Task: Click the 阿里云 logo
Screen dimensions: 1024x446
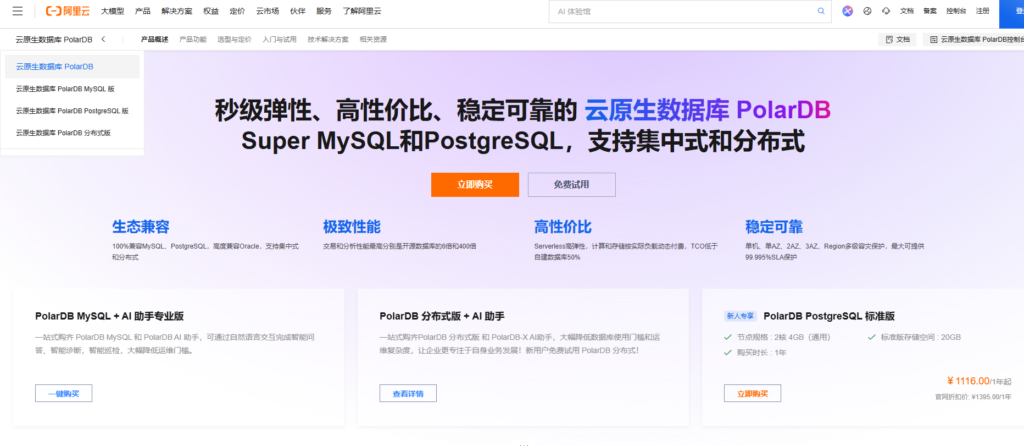Action: tap(68, 11)
